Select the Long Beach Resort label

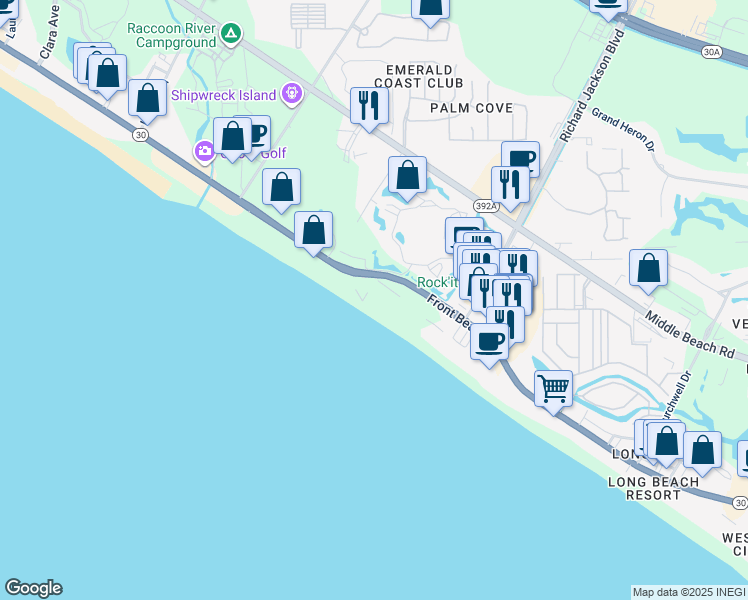[x=654, y=488]
